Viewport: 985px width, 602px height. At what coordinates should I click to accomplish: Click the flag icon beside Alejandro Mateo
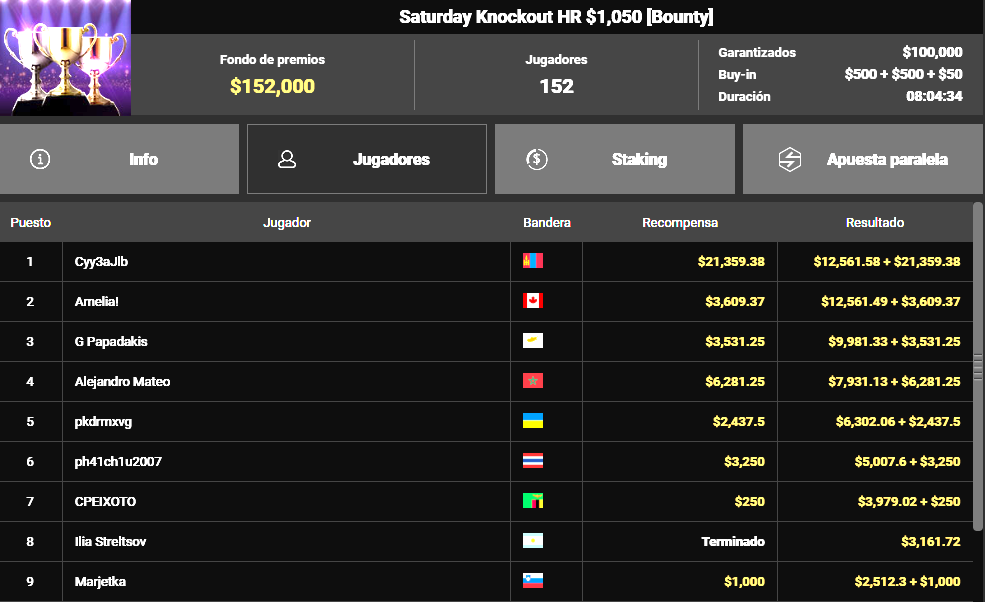[x=533, y=382]
